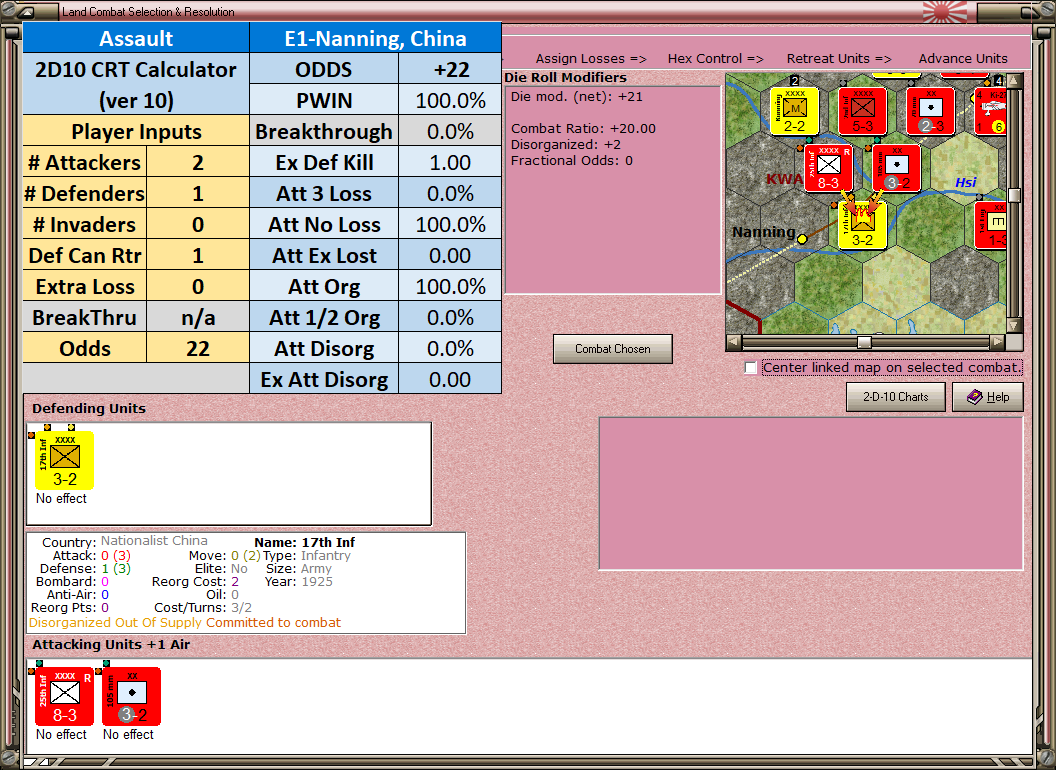Click 'Combat Ratio: +20.00' text

pyautogui.click(x=583, y=128)
